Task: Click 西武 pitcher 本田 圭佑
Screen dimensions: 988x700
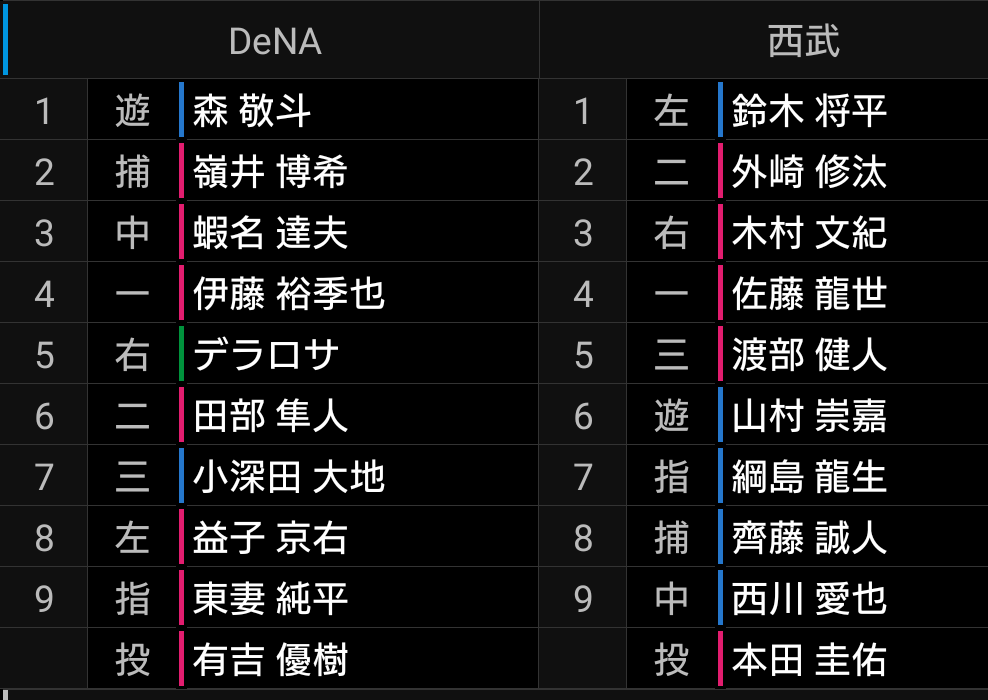Action: [x=809, y=660]
